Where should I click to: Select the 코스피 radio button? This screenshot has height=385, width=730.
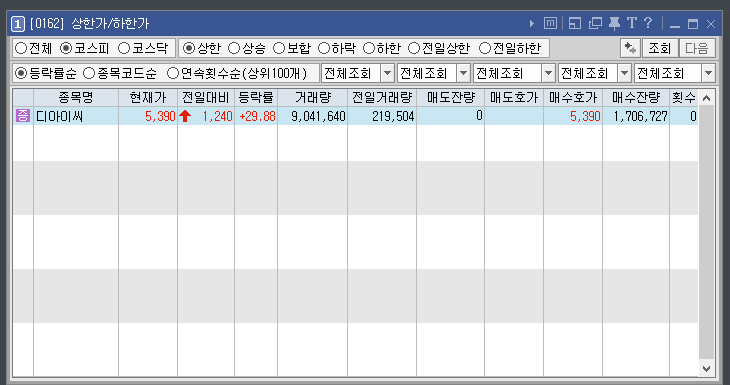pos(67,48)
